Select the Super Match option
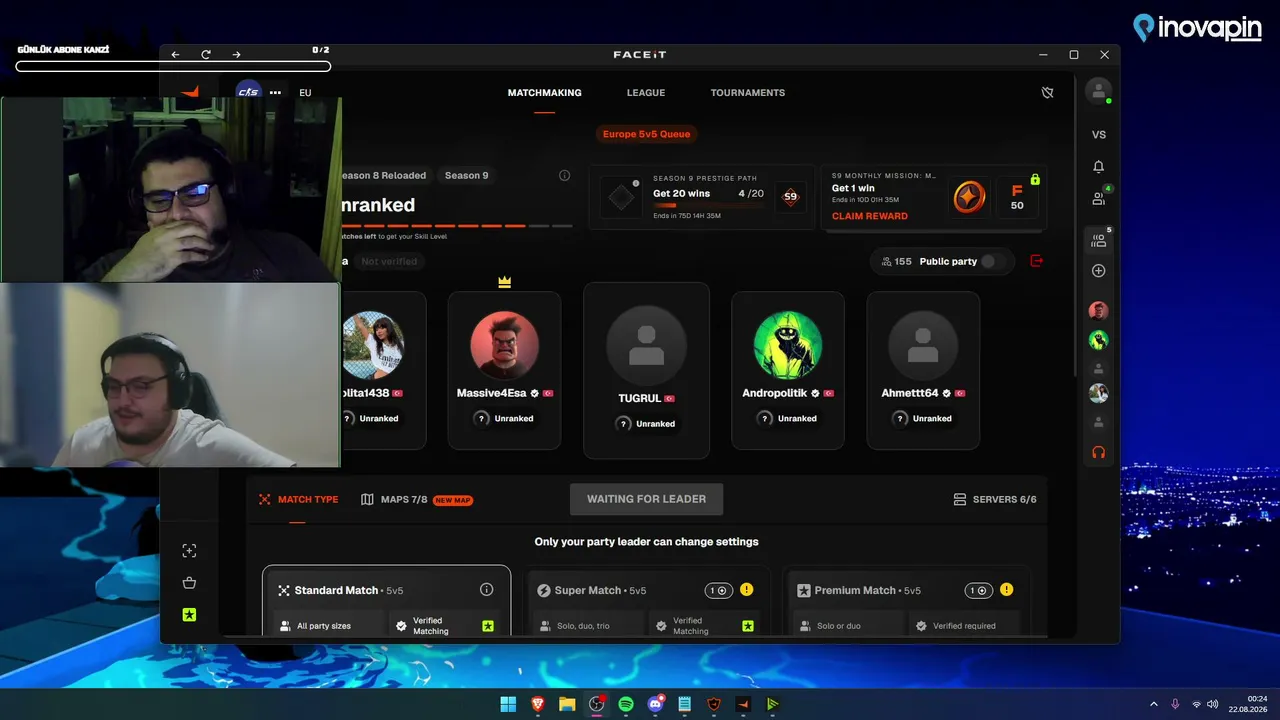Image resolution: width=1280 pixels, height=720 pixels. pos(648,600)
